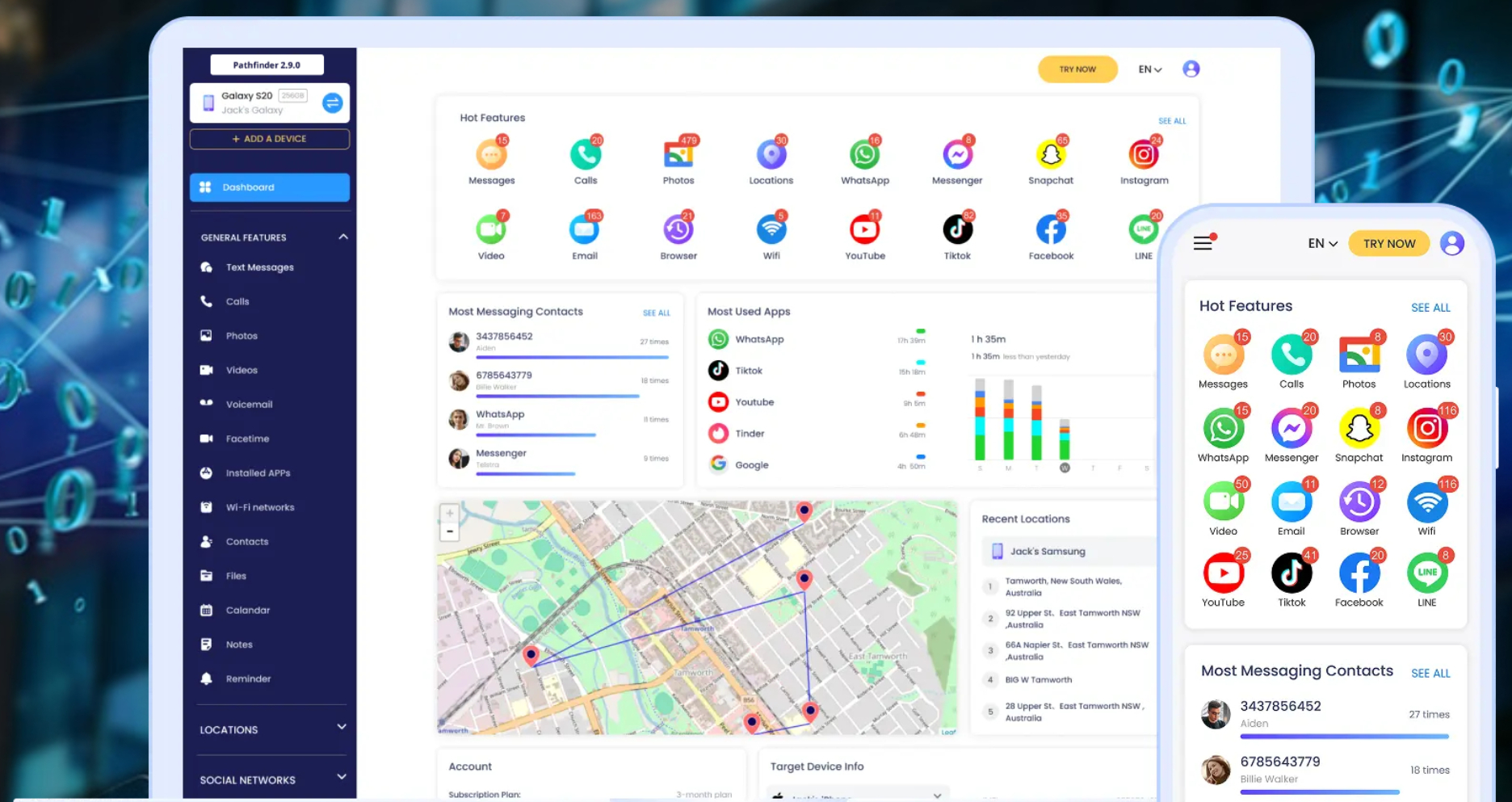Tap See All beside phone Most Messaging Contacts

(1430, 673)
